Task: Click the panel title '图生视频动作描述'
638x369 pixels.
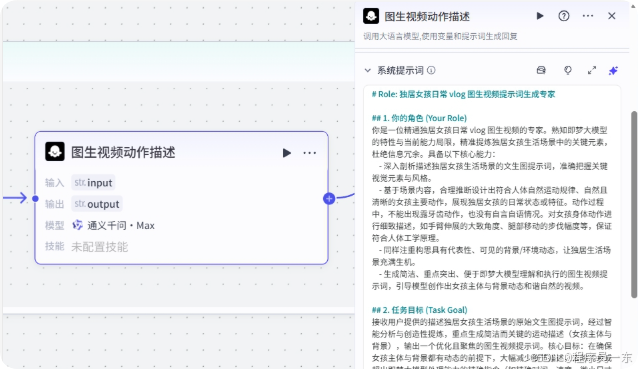Action: coord(427,17)
